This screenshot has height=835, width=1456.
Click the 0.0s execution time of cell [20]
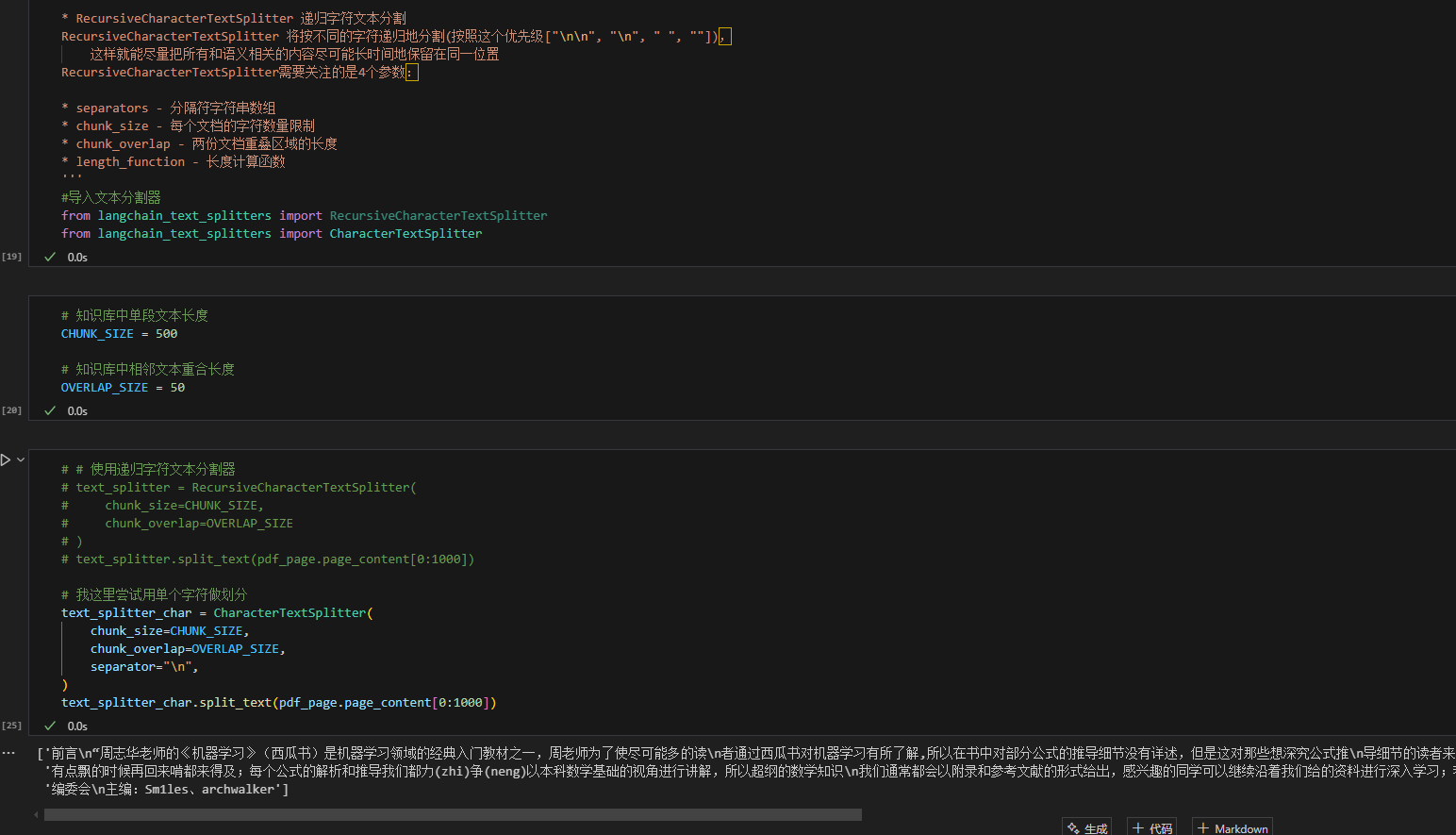pos(77,410)
